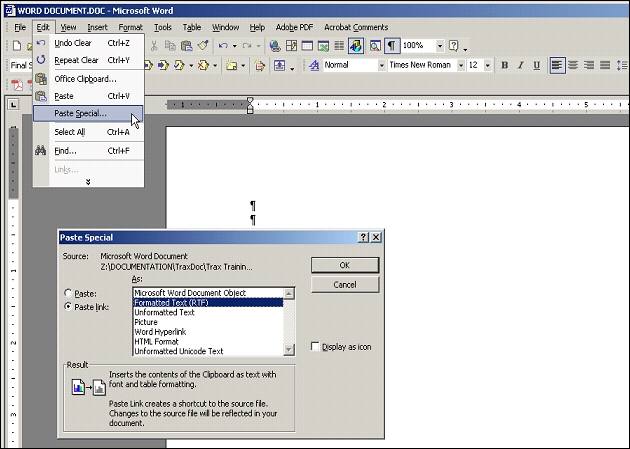Open the Redo history dropdown arrow
This screenshot has width=630, height=449.
click(258, 46)
